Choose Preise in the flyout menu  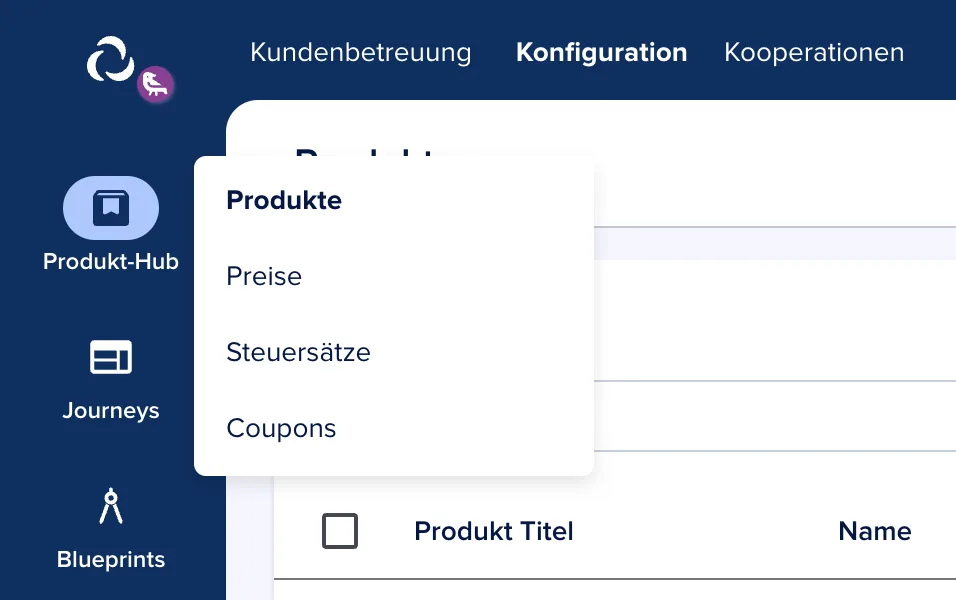[264, 276]
